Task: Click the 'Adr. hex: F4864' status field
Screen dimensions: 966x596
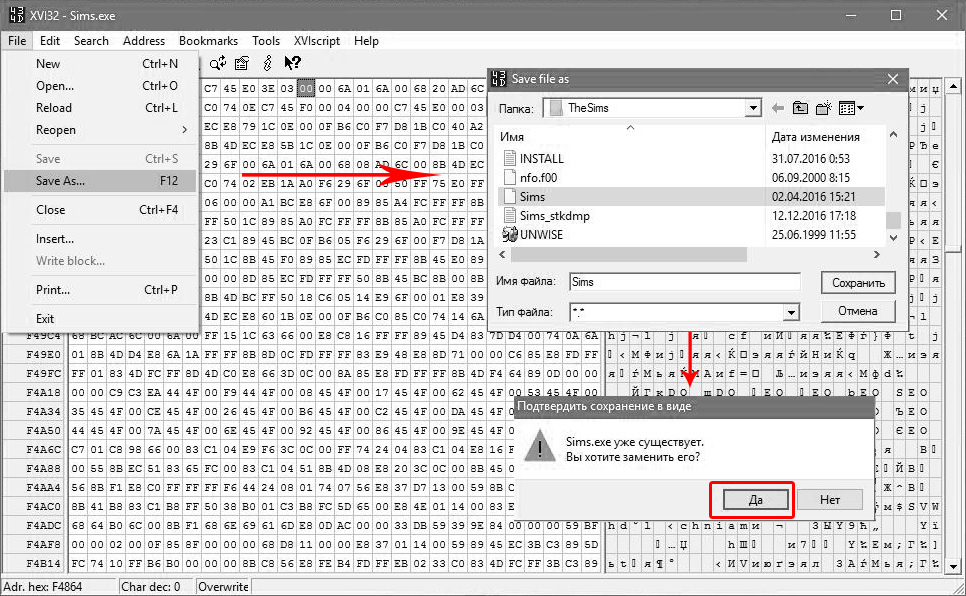Action: tap(59, 587)
